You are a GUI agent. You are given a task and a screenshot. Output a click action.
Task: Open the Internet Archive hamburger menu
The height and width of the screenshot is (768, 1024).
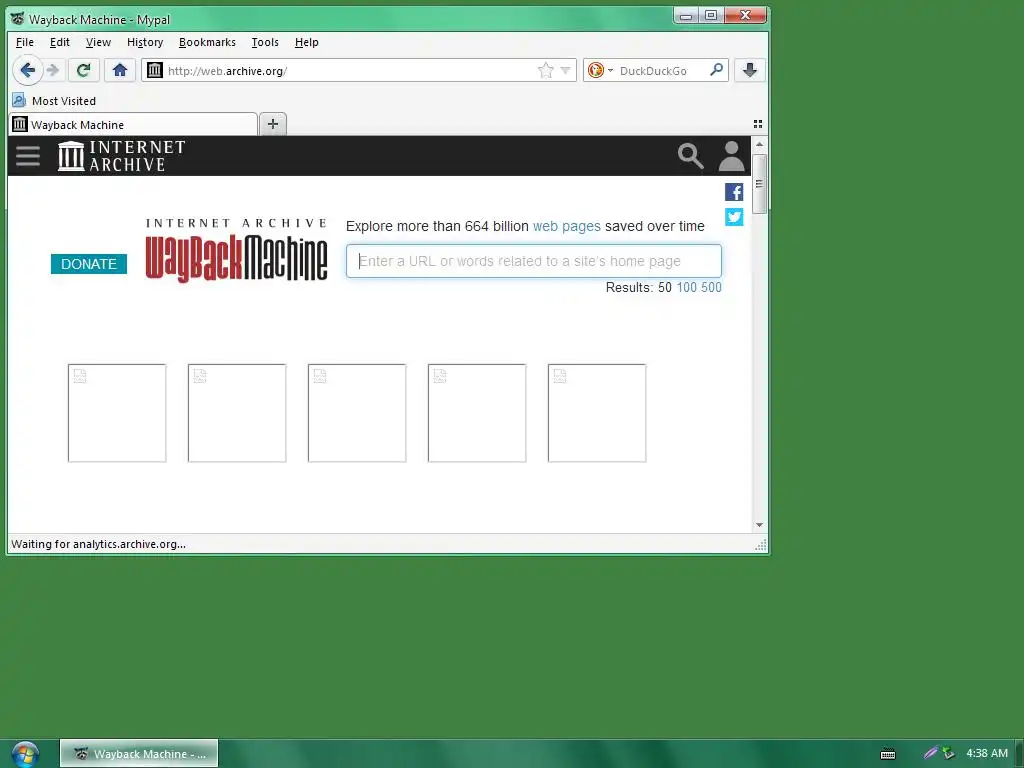point(28,156)
